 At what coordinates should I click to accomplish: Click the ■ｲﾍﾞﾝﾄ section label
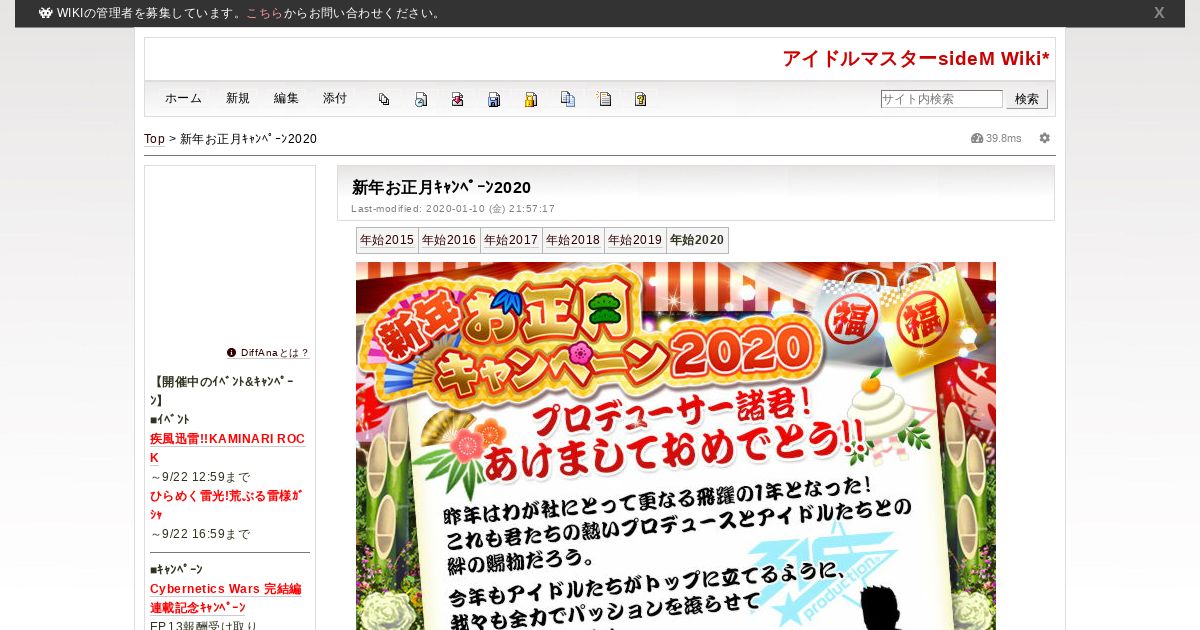(x=170, y=420)
